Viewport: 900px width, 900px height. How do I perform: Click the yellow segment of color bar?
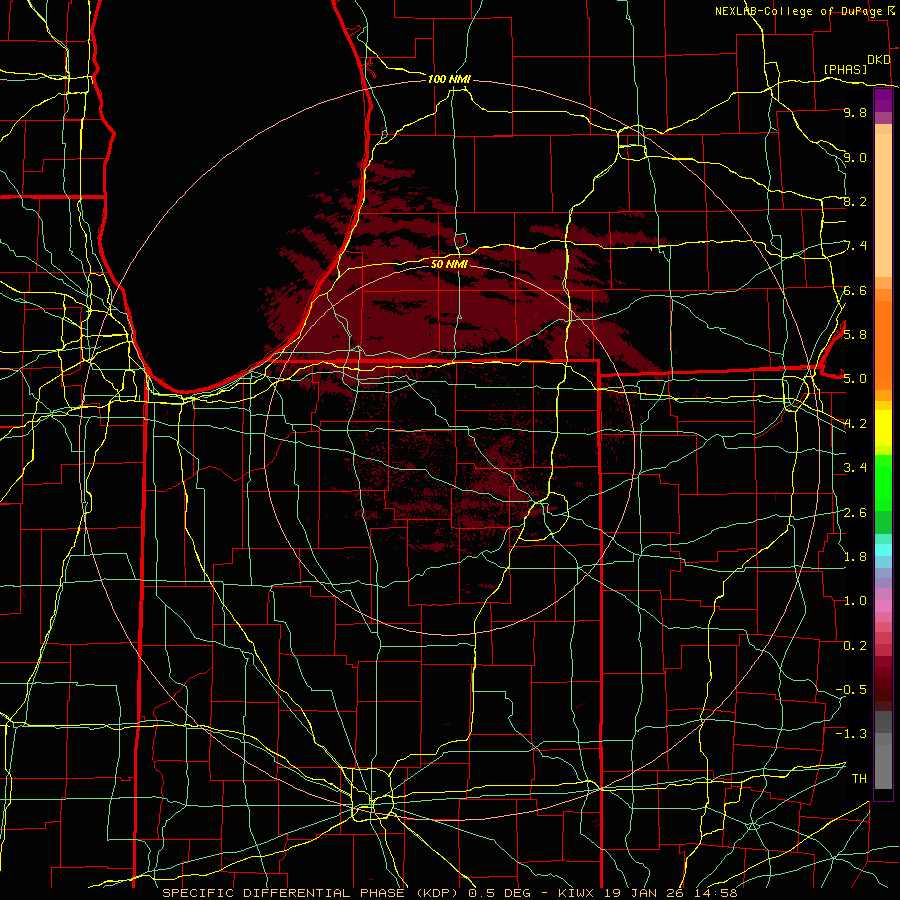click(883, 428)
